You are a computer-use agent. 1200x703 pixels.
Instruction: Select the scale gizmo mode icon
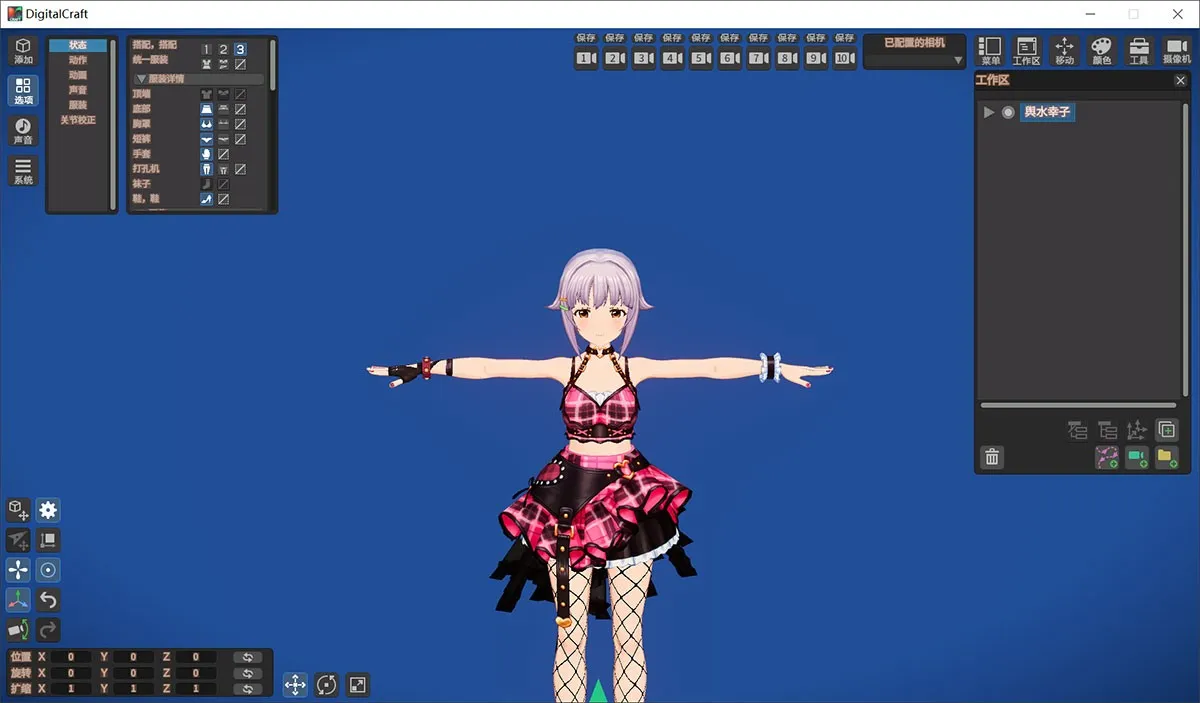tap(357, 684)
